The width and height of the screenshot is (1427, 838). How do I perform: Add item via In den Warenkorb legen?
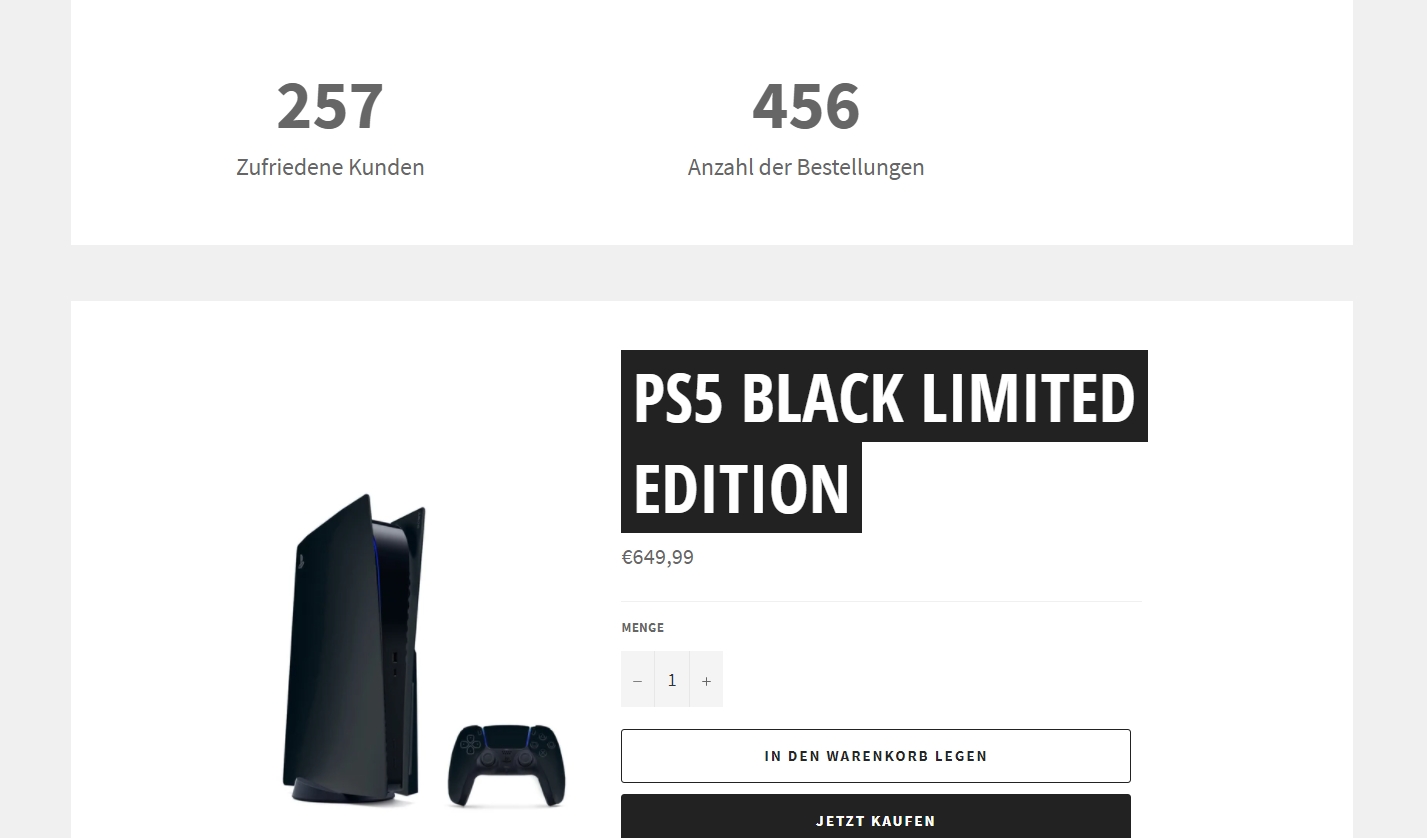876,756
